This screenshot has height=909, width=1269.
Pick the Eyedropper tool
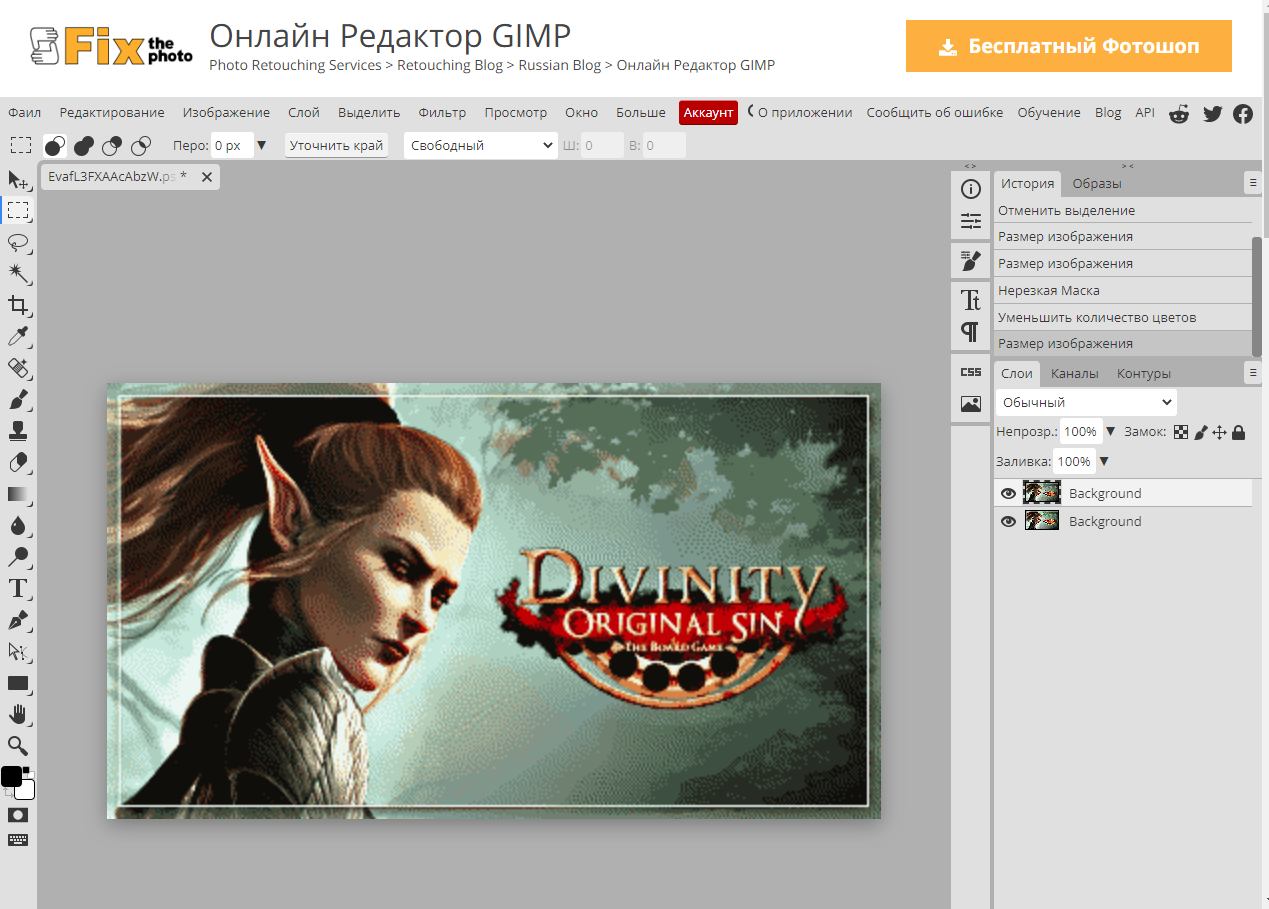tap(18, 336)
